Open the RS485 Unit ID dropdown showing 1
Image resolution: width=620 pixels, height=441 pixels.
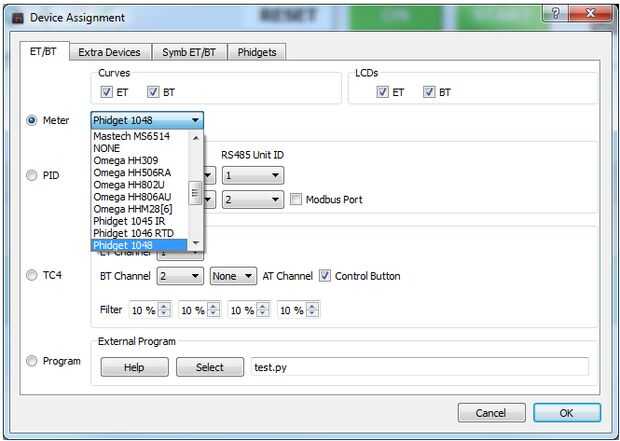click(253, 175)
